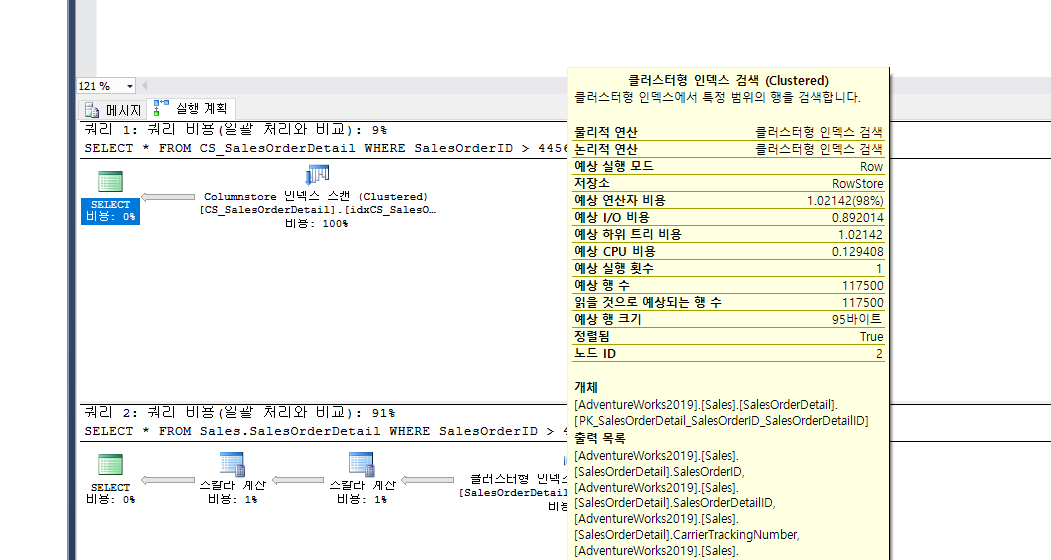The width and height of the screenshot is (1051, 560).
Task: Click the 예상 행 크기 95바이트 value
Action: tap(857, 319)
